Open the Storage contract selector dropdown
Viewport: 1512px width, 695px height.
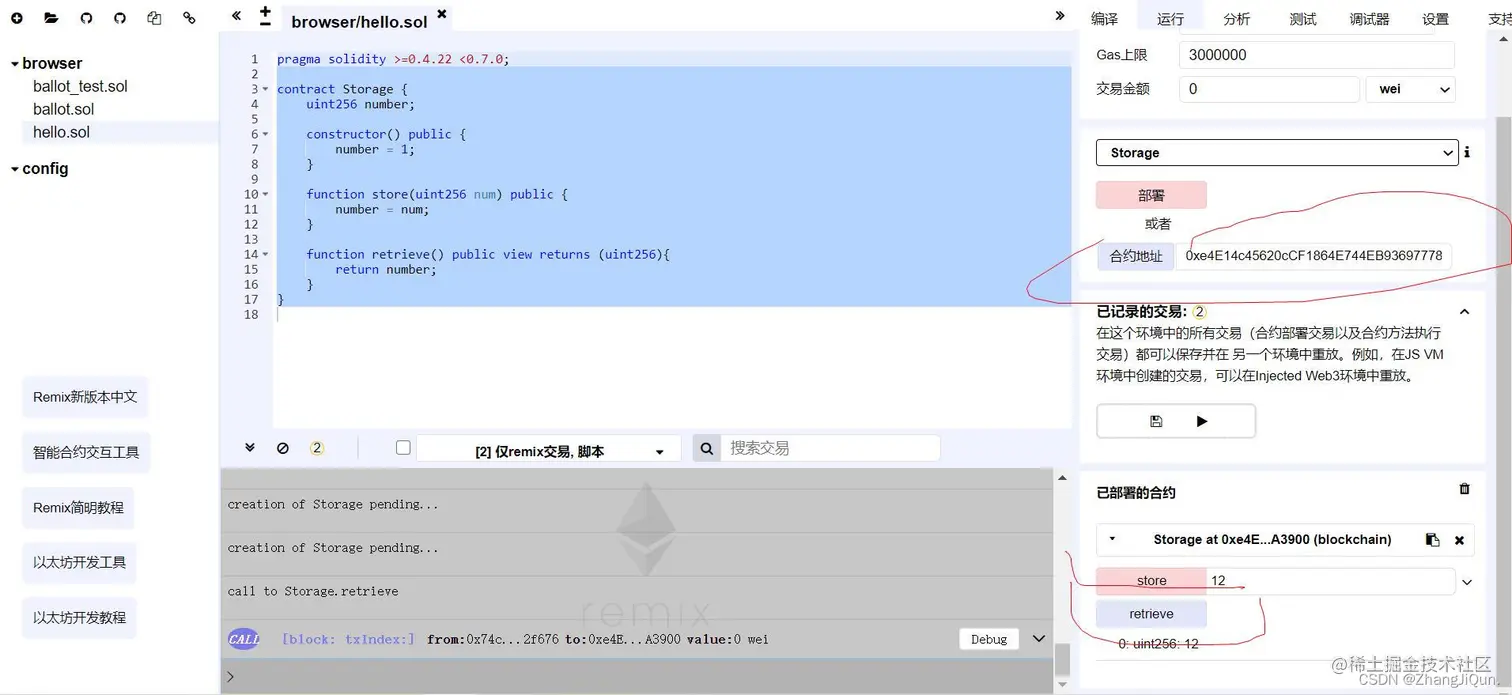[1277, 153]
